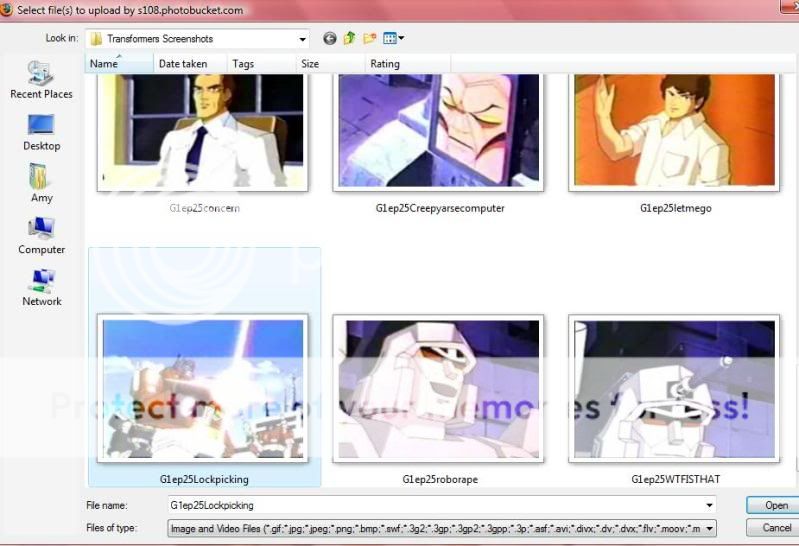
Task: Sort by the Date taken column
Action: [181, 64]
